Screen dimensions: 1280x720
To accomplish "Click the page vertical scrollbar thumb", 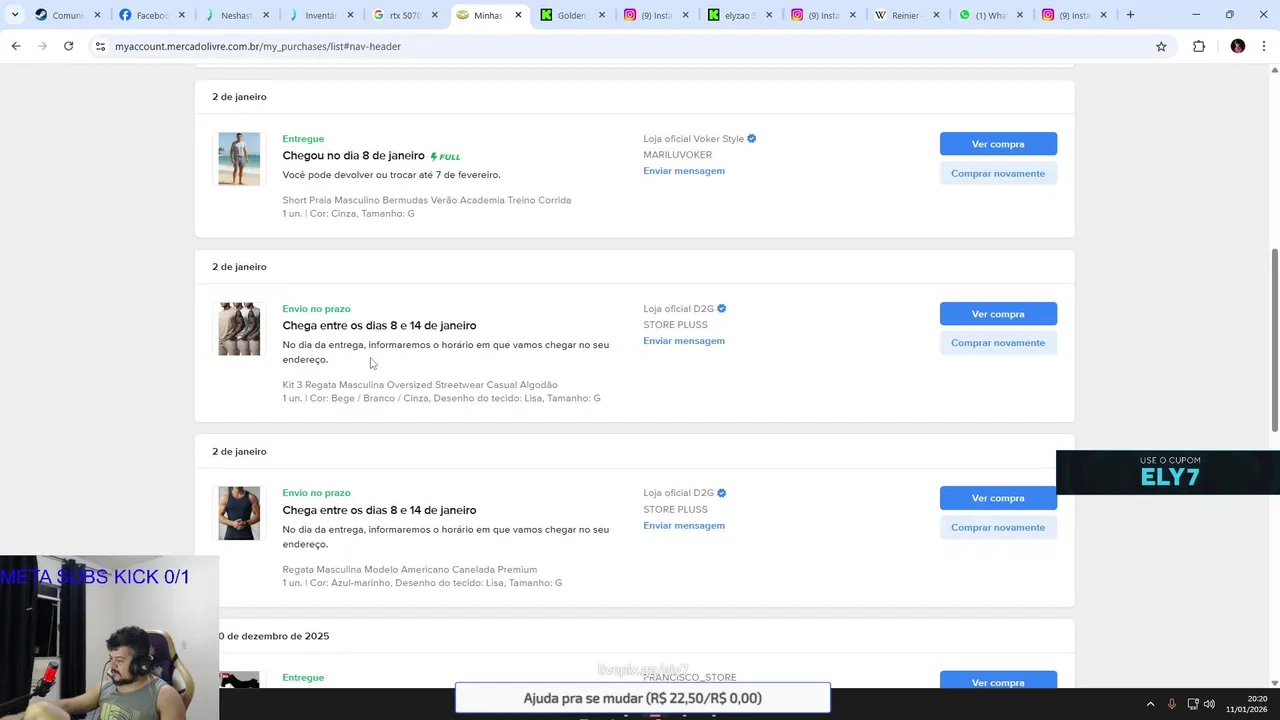I will (1274, 340).
